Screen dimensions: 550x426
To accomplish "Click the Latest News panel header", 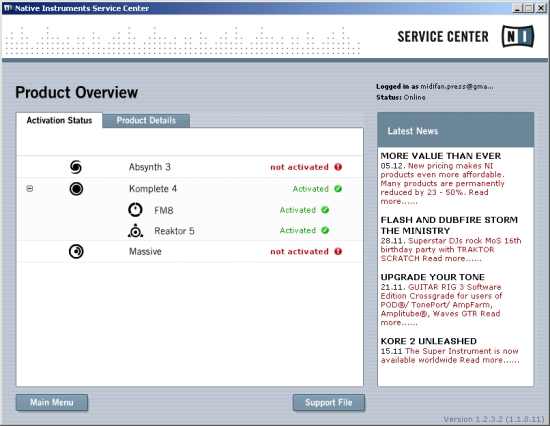I will pos(456,130).
